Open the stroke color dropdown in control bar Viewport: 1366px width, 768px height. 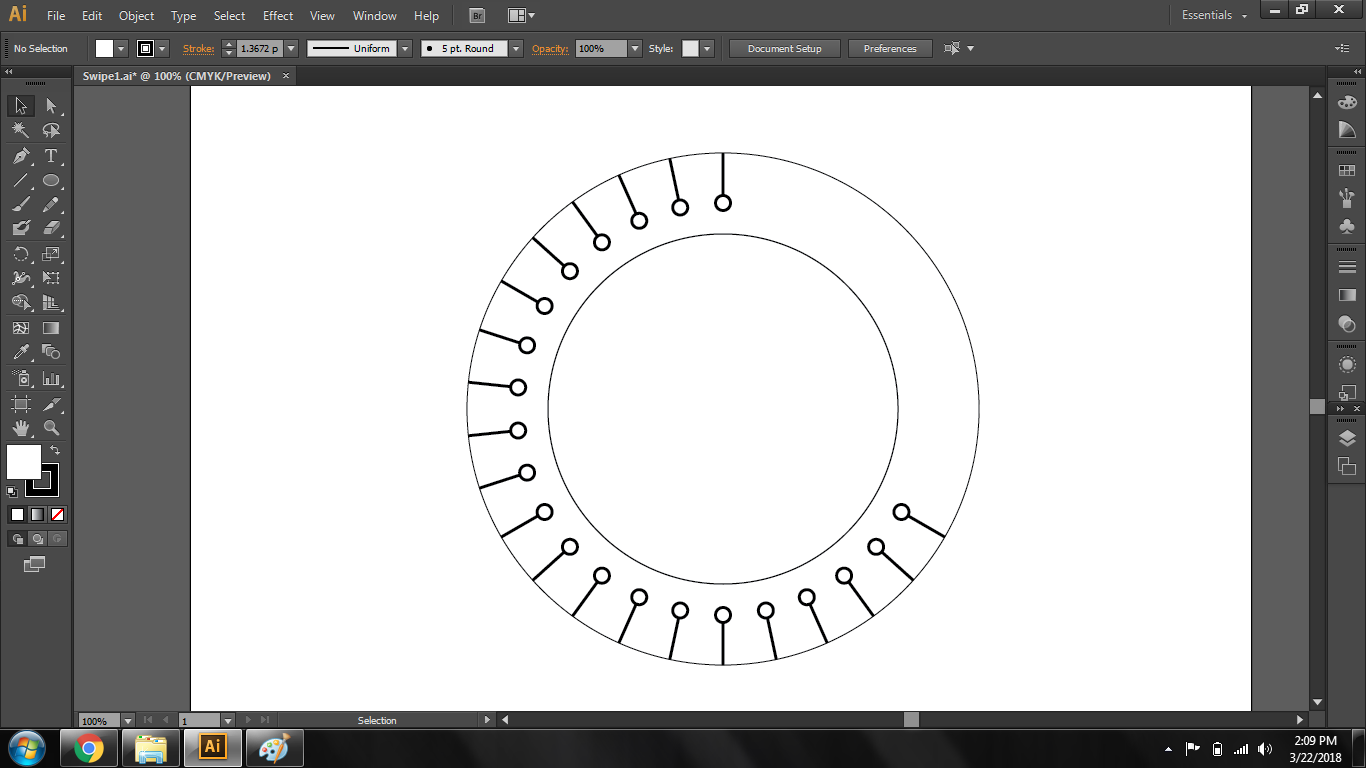[162, 48]
